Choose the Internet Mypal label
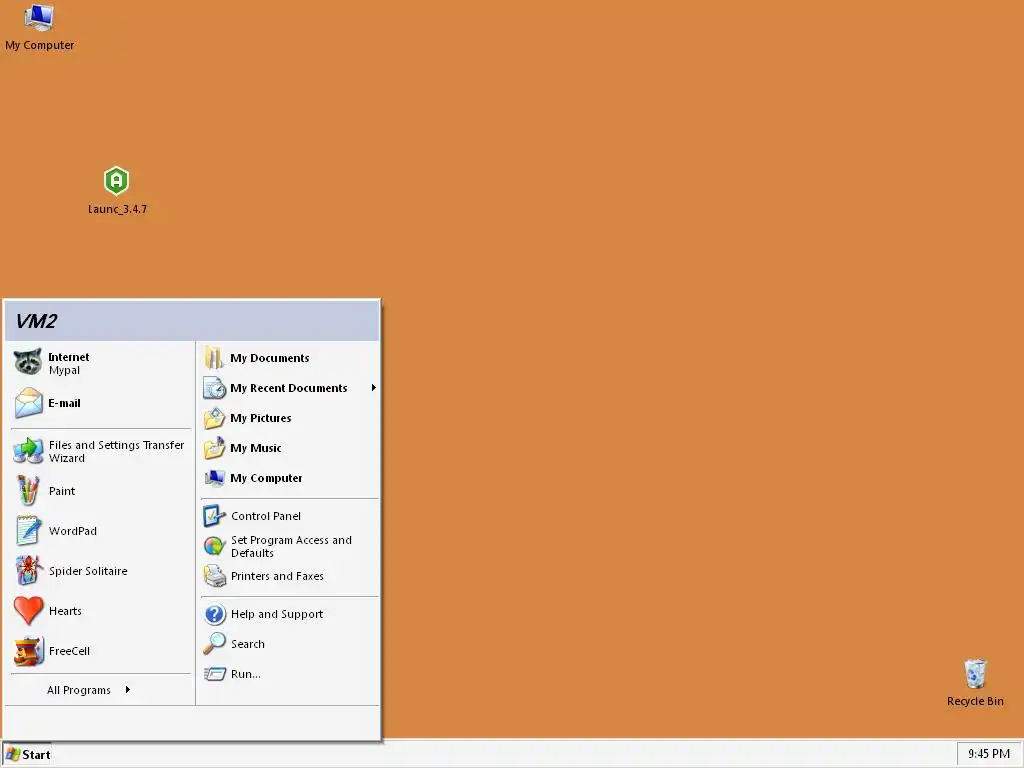Viewport: 1024px width, 768px height. click(69, 363)
